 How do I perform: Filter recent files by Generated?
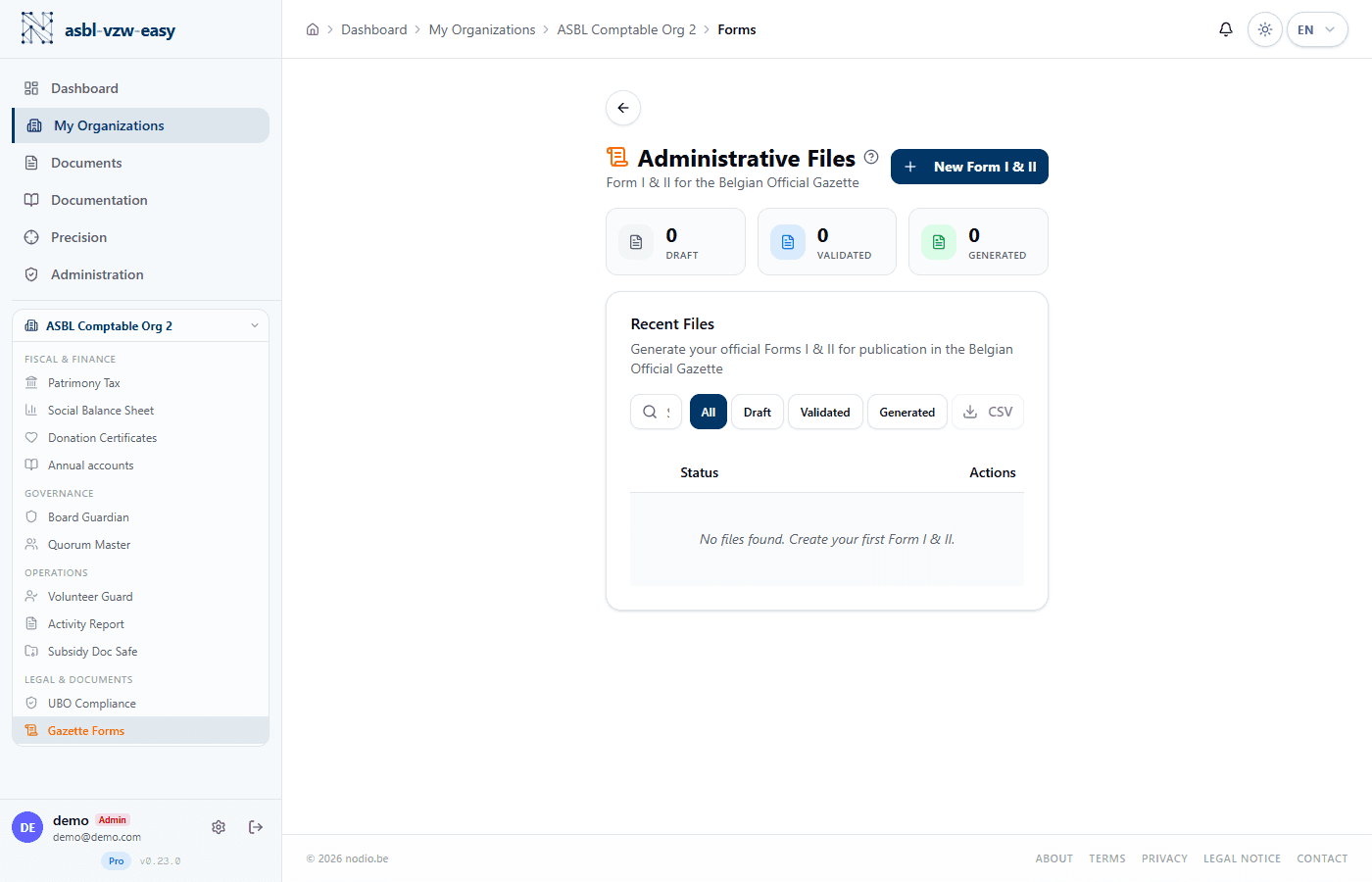tap(907, 413)
